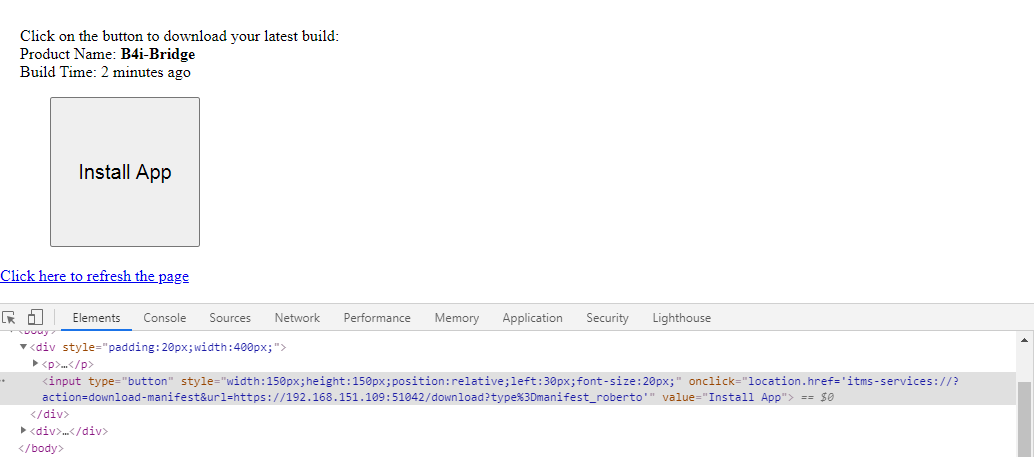Open the Security tab

pyautogui.click(x=607, y=318)
